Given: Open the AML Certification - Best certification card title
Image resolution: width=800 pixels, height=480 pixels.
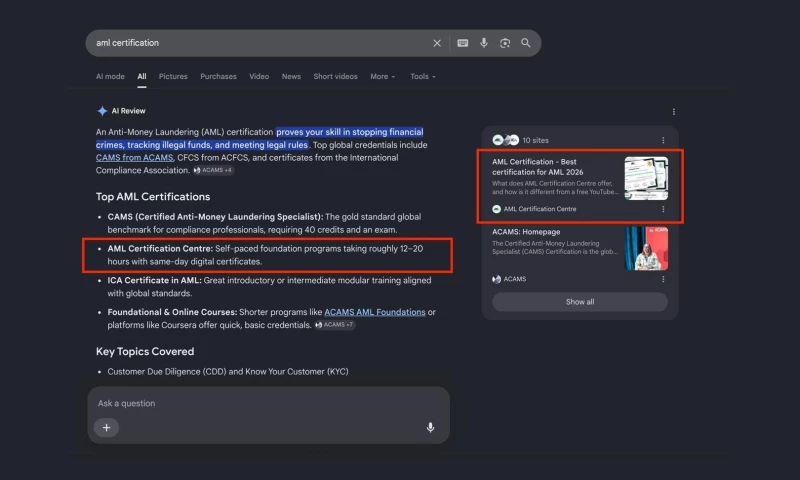Looking at the screenshot, I should 538,167.
